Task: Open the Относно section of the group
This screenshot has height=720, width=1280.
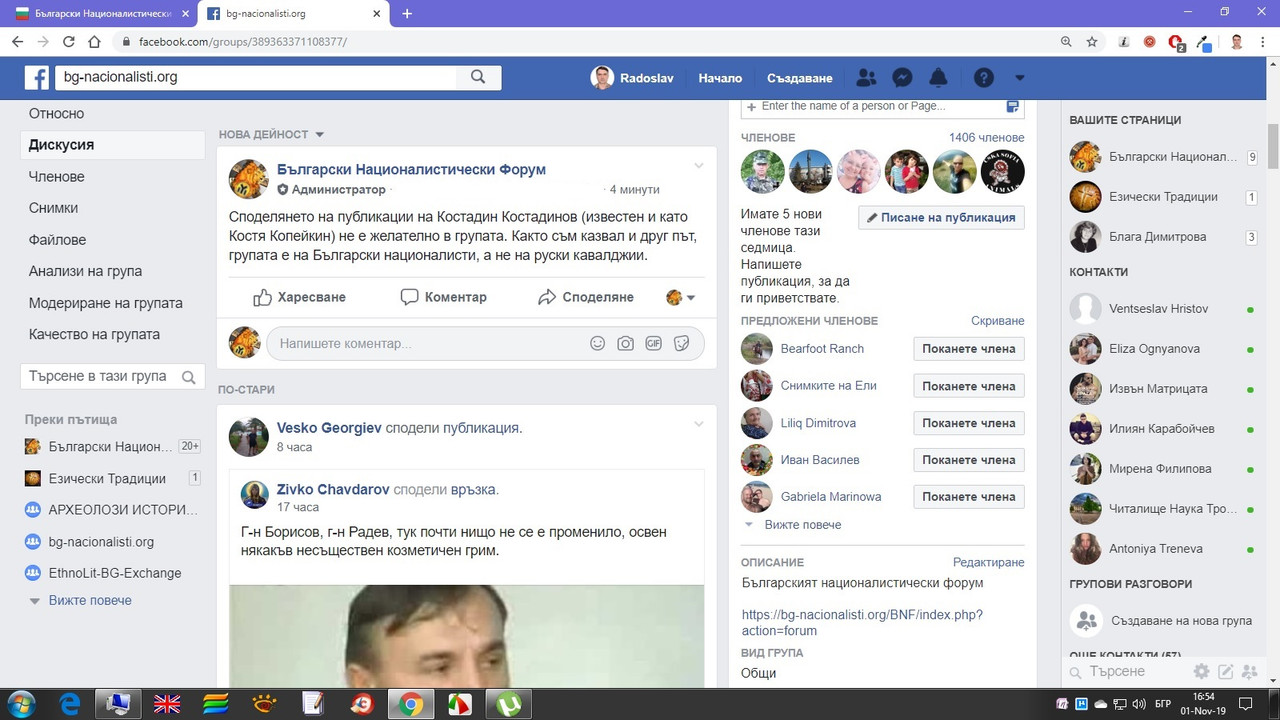Action: (x=56, y=113)
